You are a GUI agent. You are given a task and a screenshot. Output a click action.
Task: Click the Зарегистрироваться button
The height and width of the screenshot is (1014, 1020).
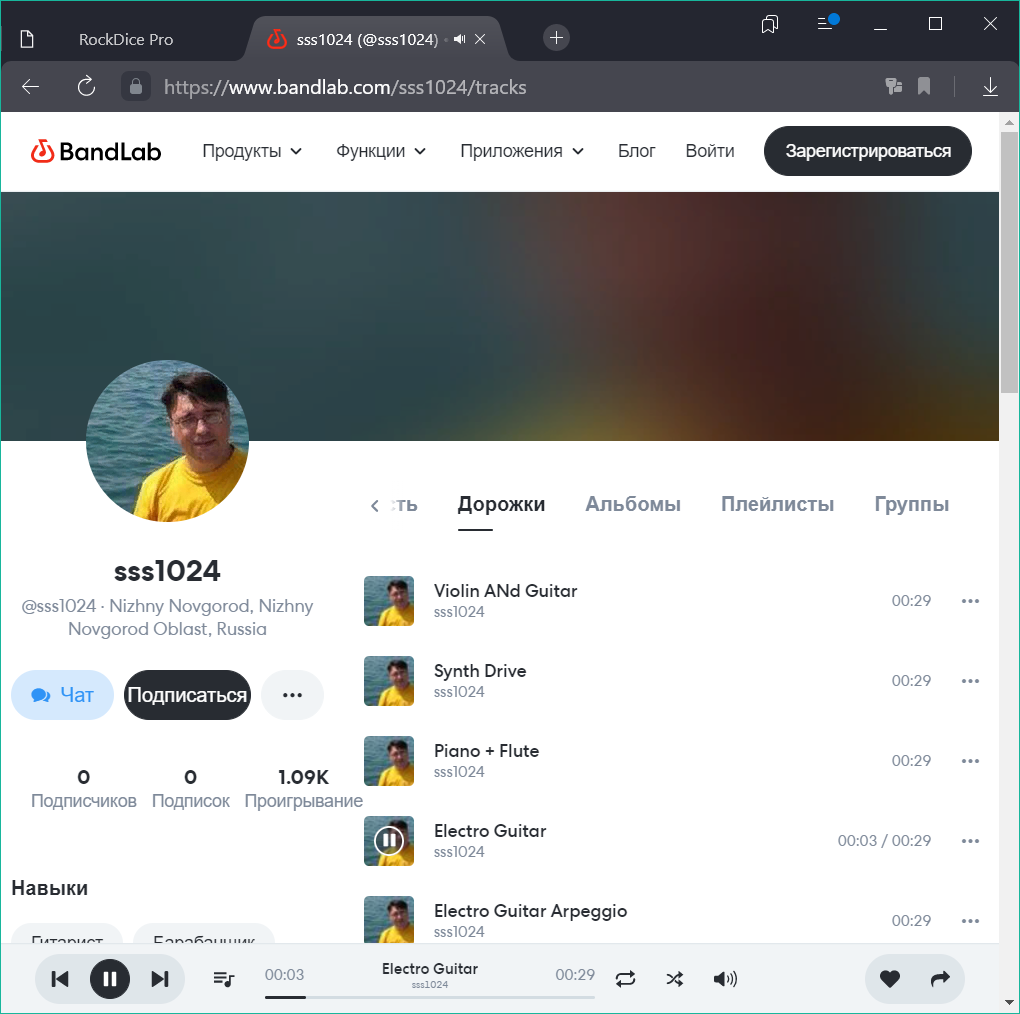[x=868, y=151]
